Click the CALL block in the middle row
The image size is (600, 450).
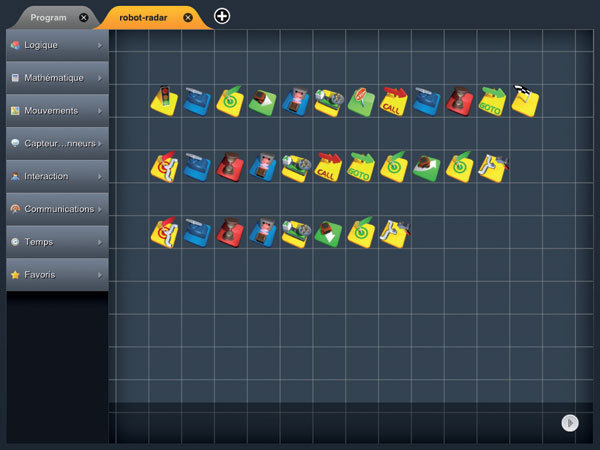click(328, 168)
